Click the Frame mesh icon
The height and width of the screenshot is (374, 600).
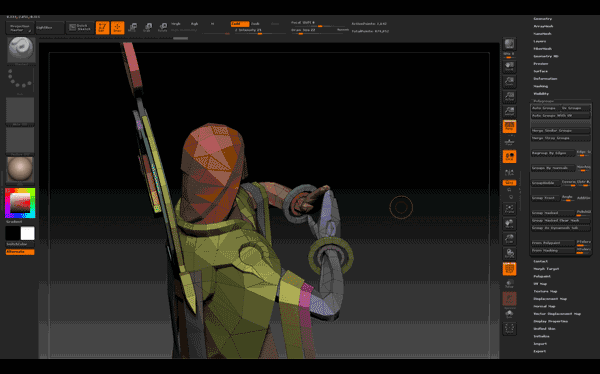[509, 209]
